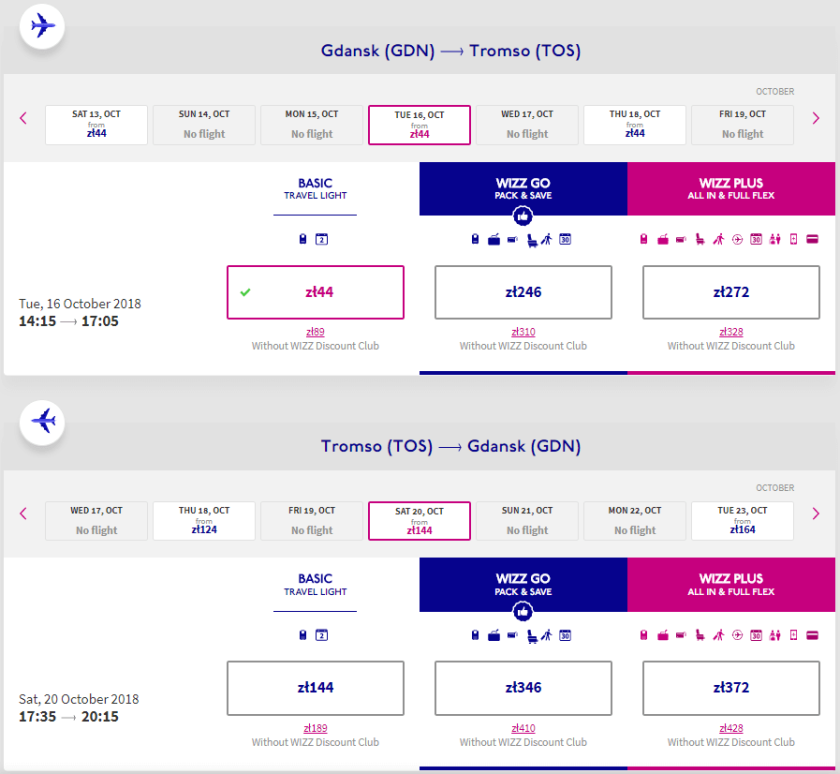Click thumbs-up badge on return WIZZ GO
This screenshot has height=774, width=840.
(x=522, y=612)
